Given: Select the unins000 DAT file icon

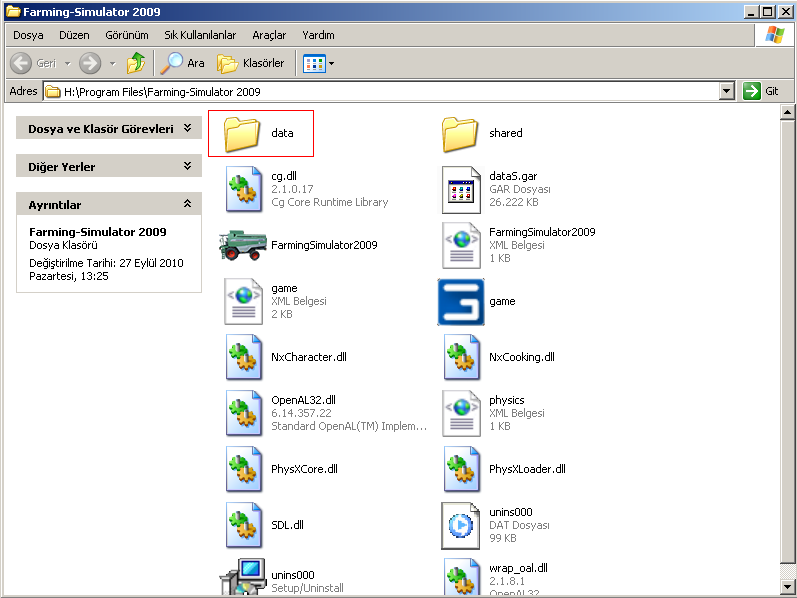Looking at the screenshot, I should [461, 525].
